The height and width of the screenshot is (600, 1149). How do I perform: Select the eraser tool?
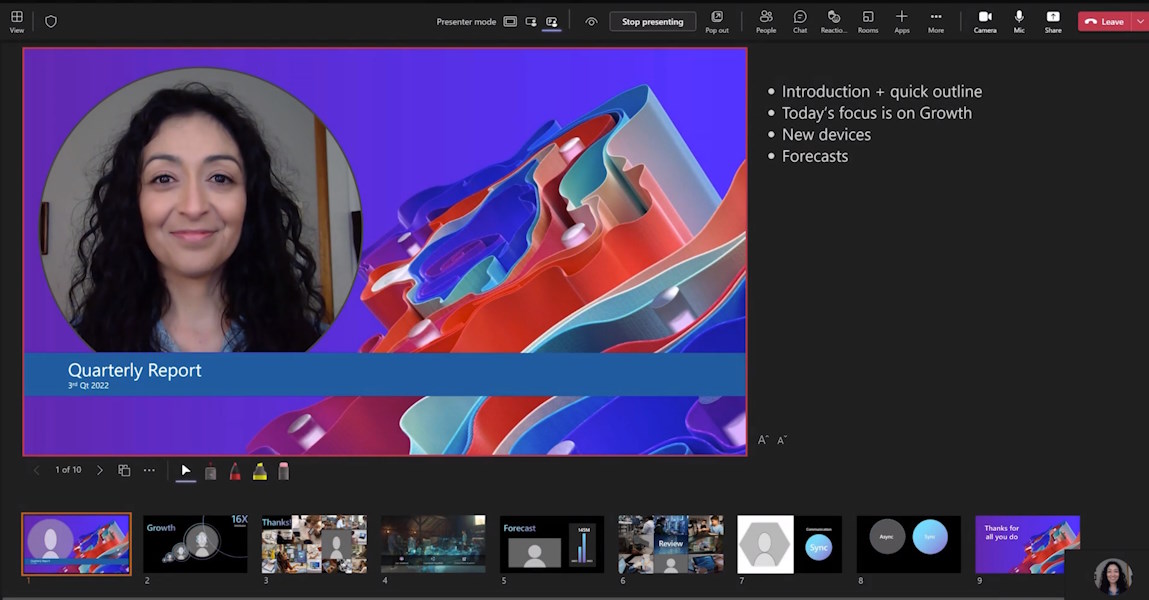tap(284, 470)
